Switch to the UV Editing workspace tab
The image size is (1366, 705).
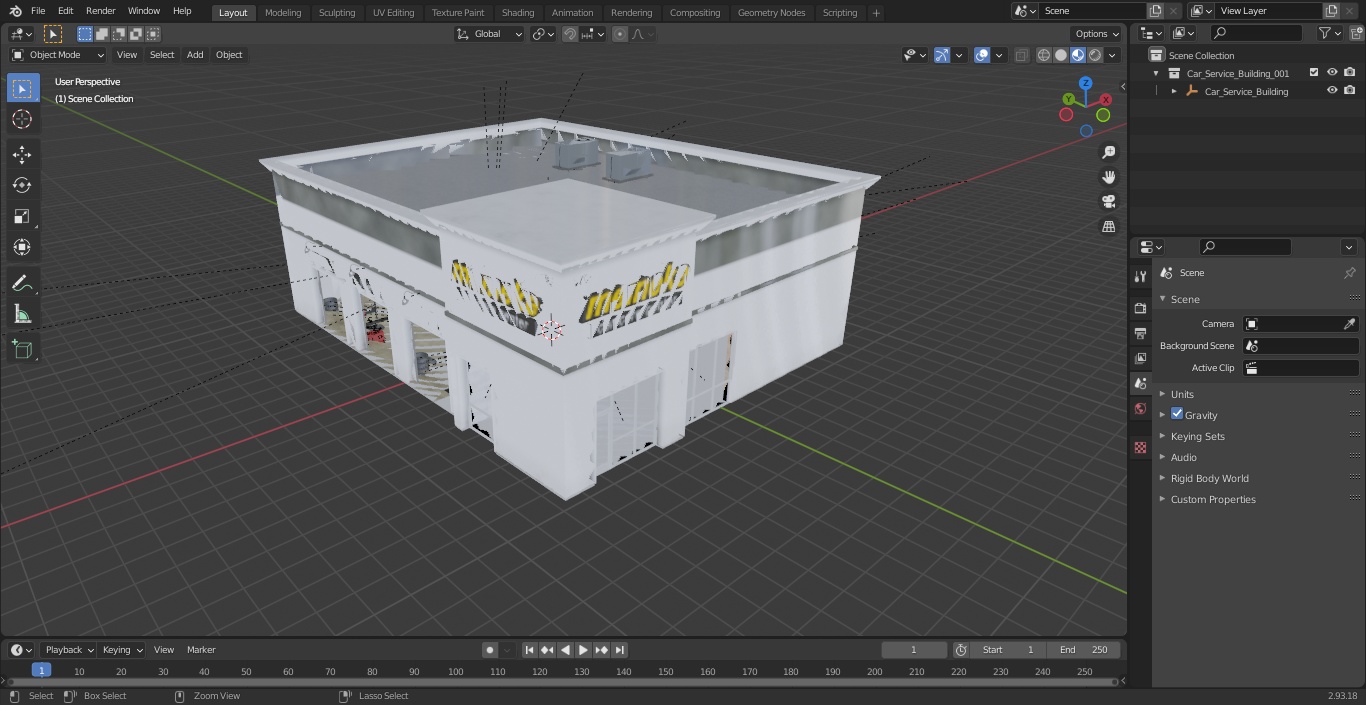(x=393, y=12)
